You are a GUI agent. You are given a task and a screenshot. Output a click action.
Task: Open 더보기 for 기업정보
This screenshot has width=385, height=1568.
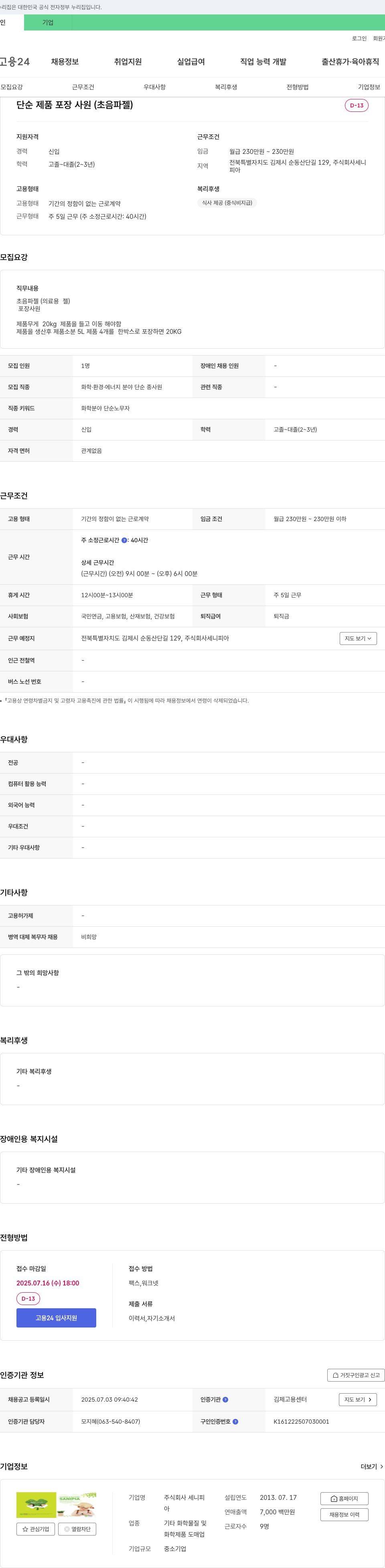[x=372, y=1466]
